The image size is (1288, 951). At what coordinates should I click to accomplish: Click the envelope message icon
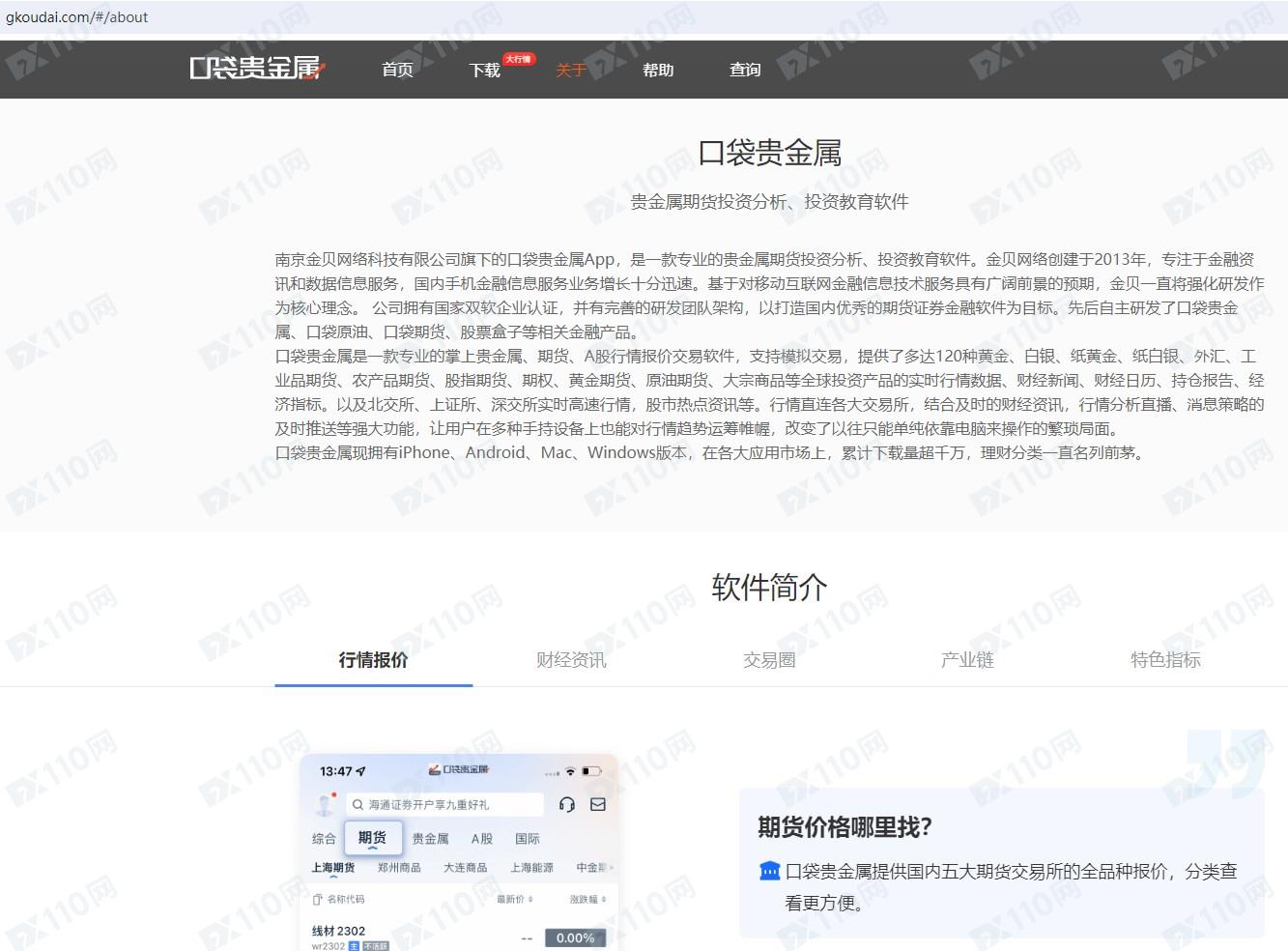pos(598,804)
